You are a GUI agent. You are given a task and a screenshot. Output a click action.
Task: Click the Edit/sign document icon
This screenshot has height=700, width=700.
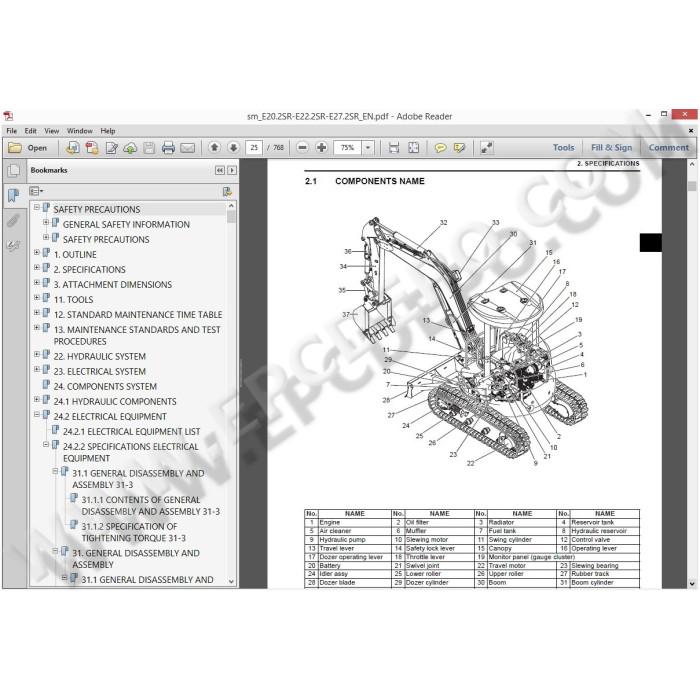(x=112, y=147)
